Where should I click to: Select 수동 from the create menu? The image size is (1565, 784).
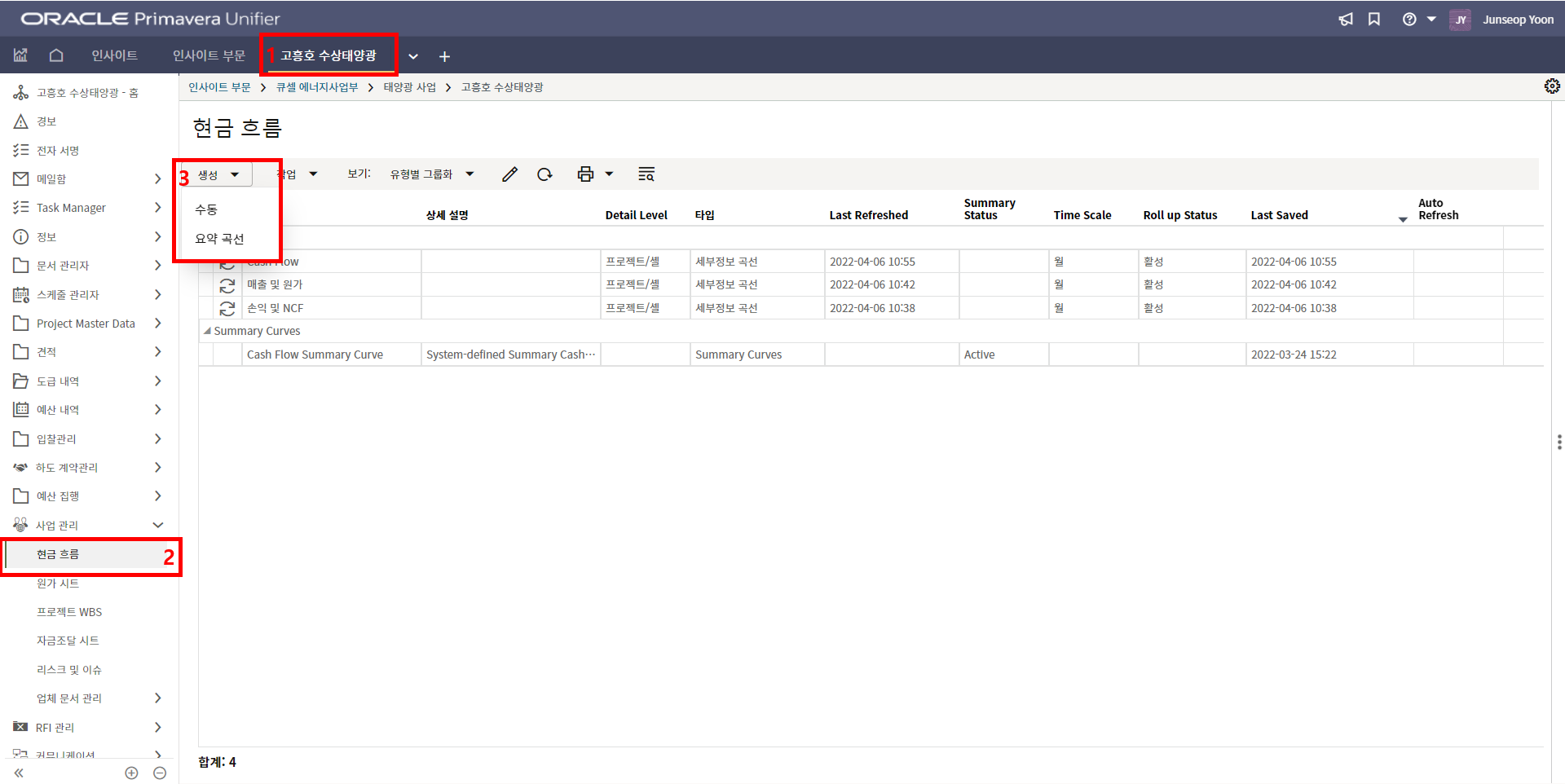206,209
